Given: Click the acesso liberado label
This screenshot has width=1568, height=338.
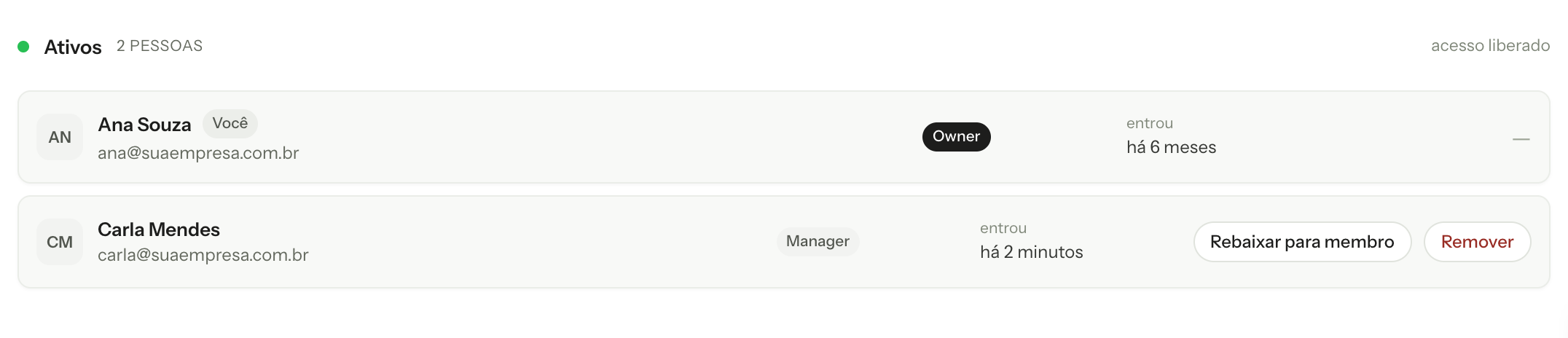Looking at the screenshot, I should point(1490,46).
